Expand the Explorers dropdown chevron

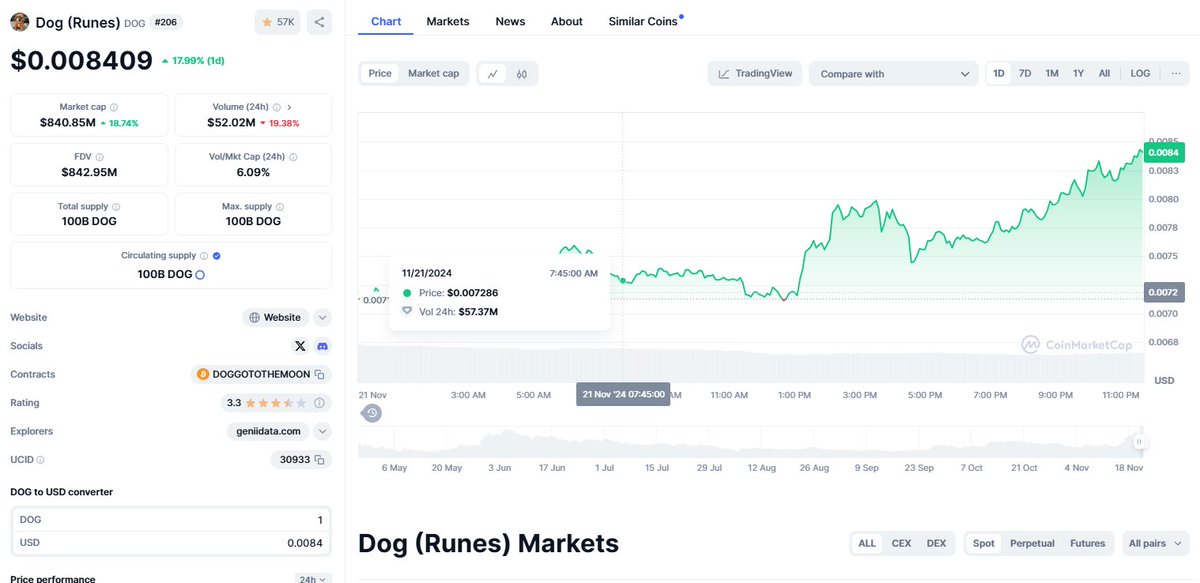click(x=322, y=431)
